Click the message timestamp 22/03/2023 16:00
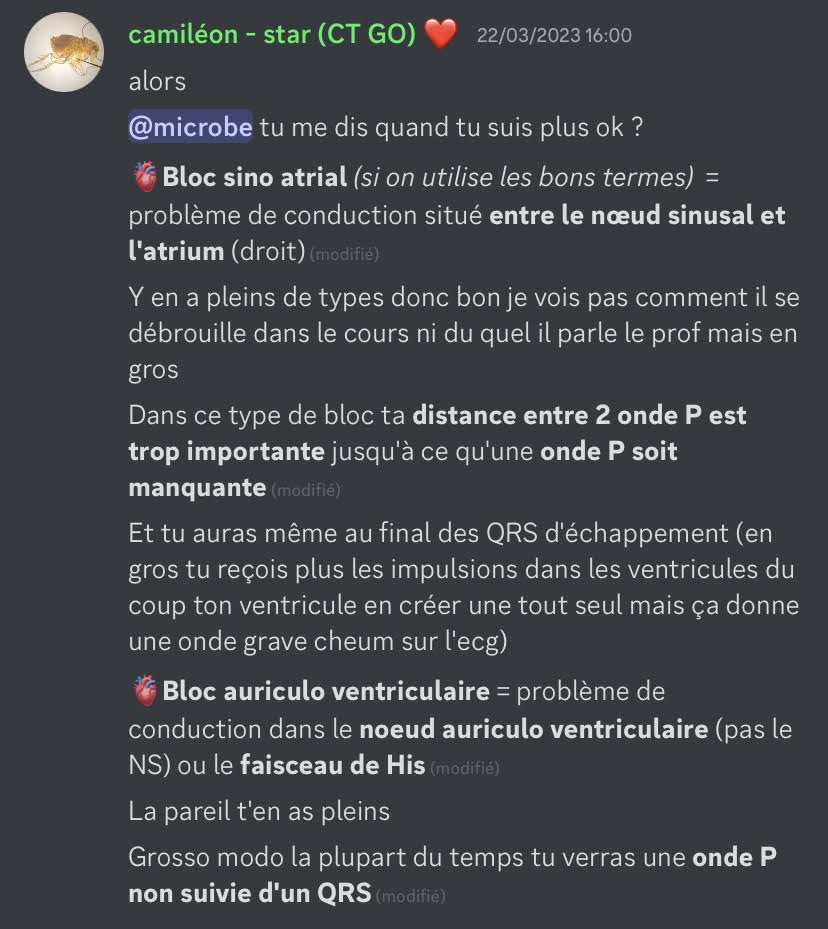The width and height of the screenshot is (828, 929). pos(554,36)
